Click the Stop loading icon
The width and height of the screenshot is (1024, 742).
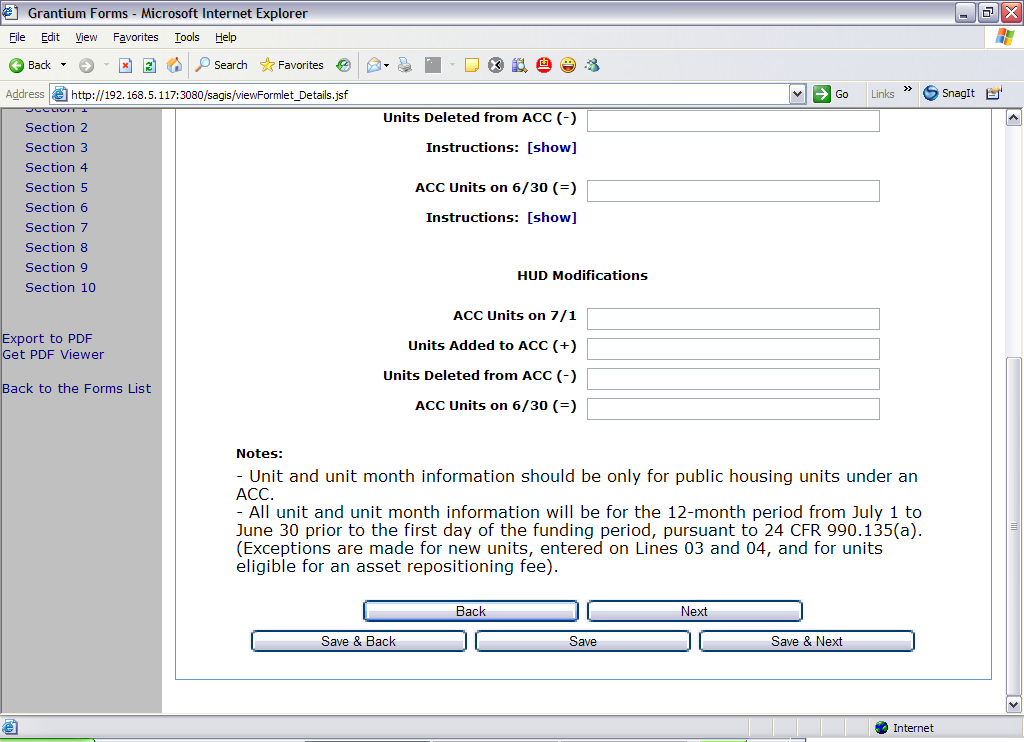(x=125, y=65)
